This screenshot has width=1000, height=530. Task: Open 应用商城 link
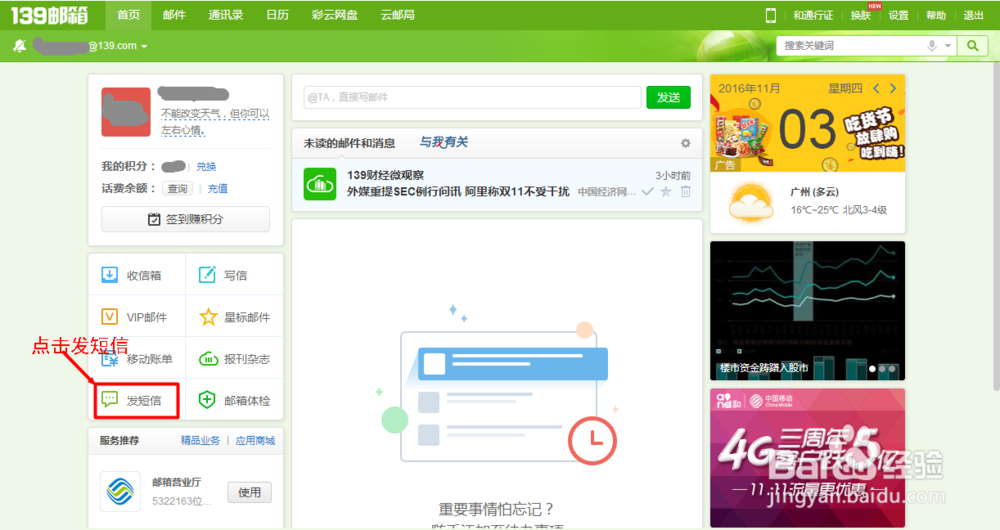point(255,440)
